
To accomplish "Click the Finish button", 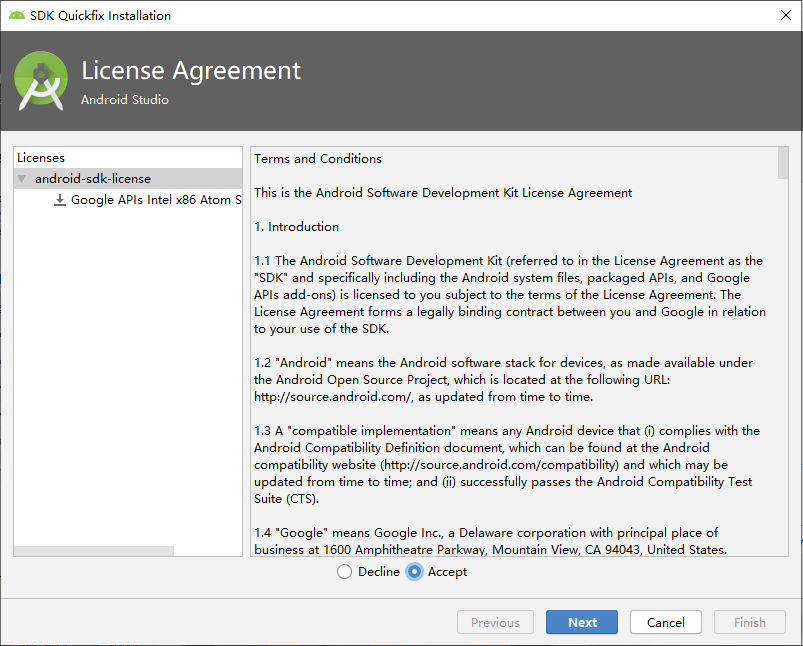I will tap(750, 622).
